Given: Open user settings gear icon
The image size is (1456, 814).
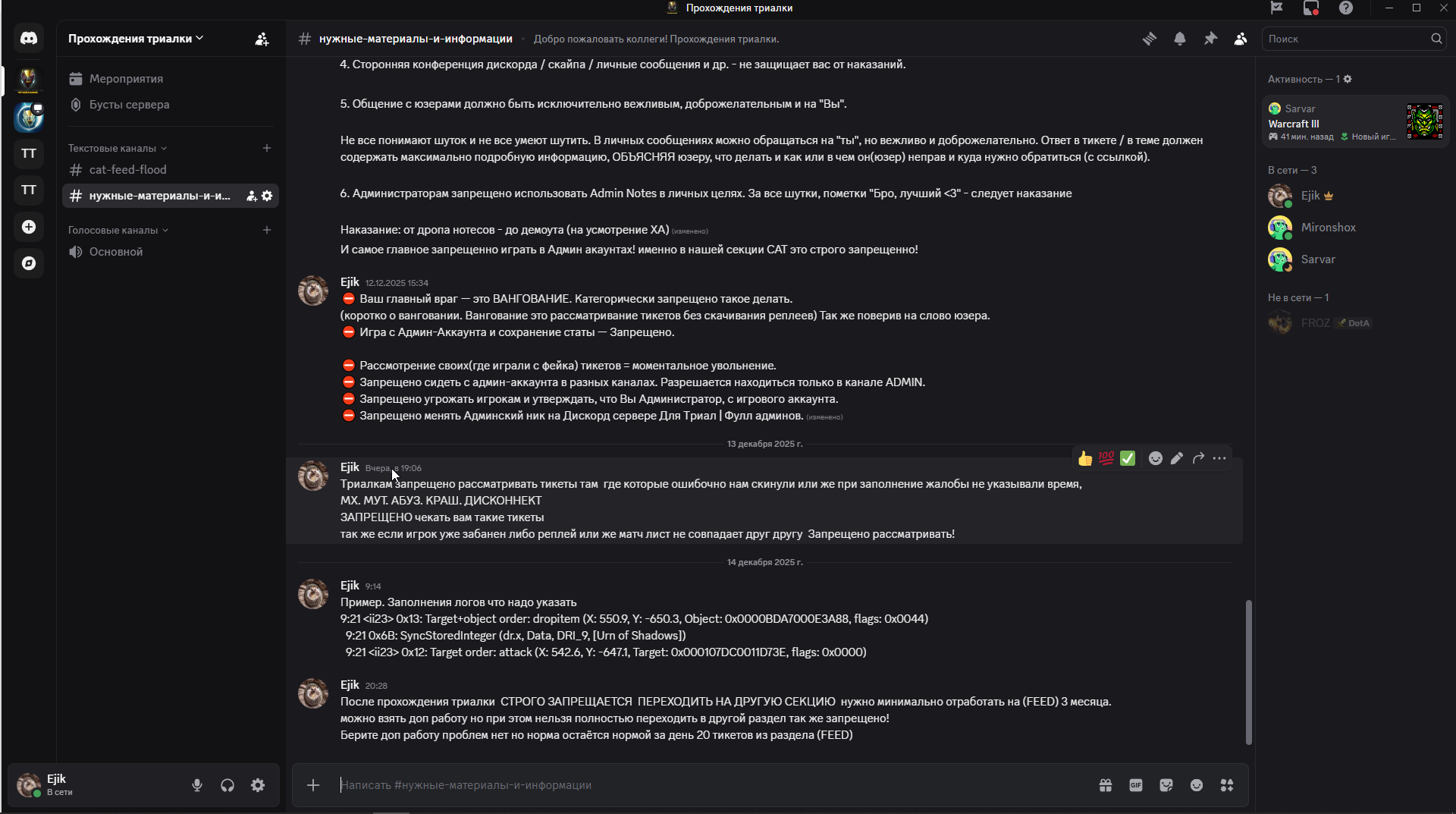Looking at the screenshot, I should (x=258, y=785).
